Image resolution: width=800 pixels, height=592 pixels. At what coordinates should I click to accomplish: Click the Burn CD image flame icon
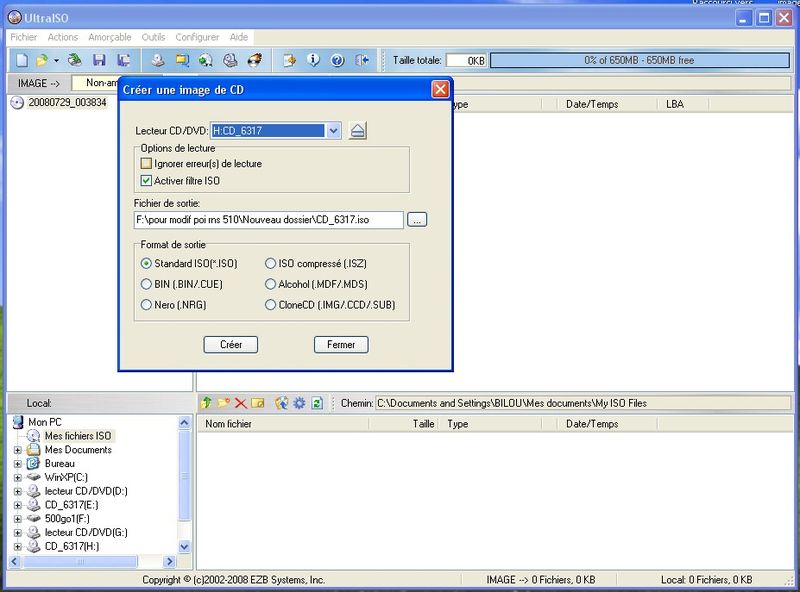(x=255, y=60)
